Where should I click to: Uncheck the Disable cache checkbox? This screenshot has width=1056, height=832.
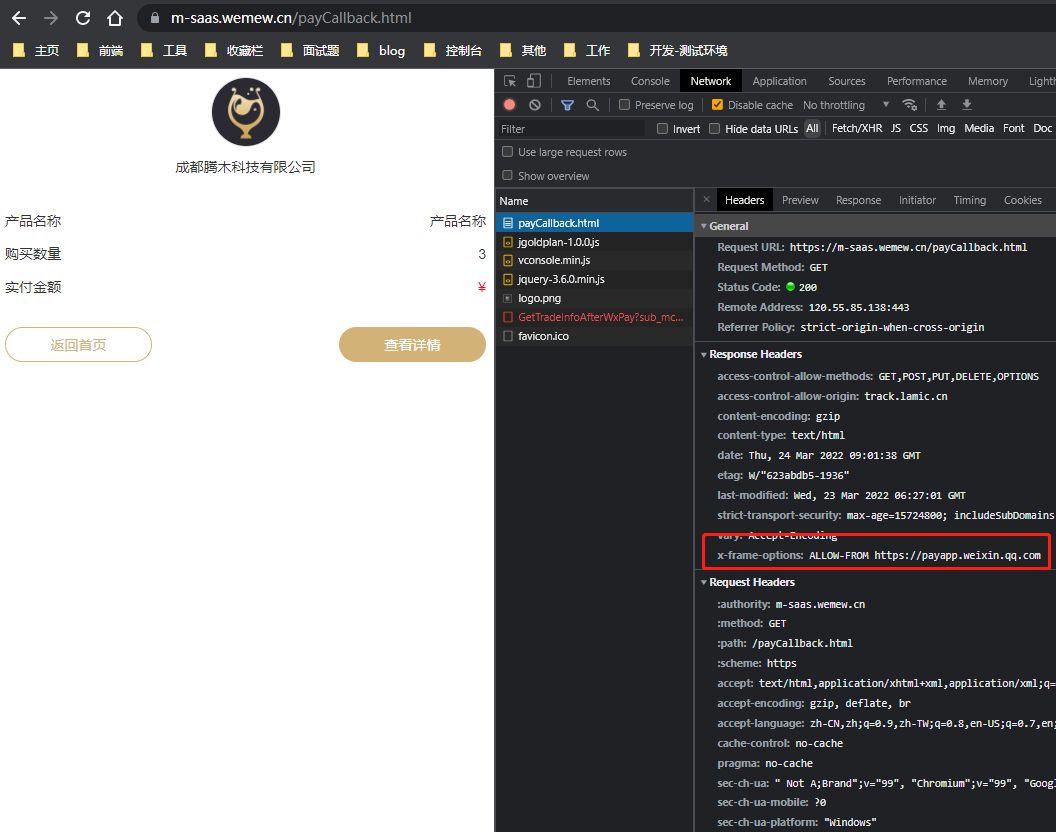pyautogui.click(x=717, y=104)
